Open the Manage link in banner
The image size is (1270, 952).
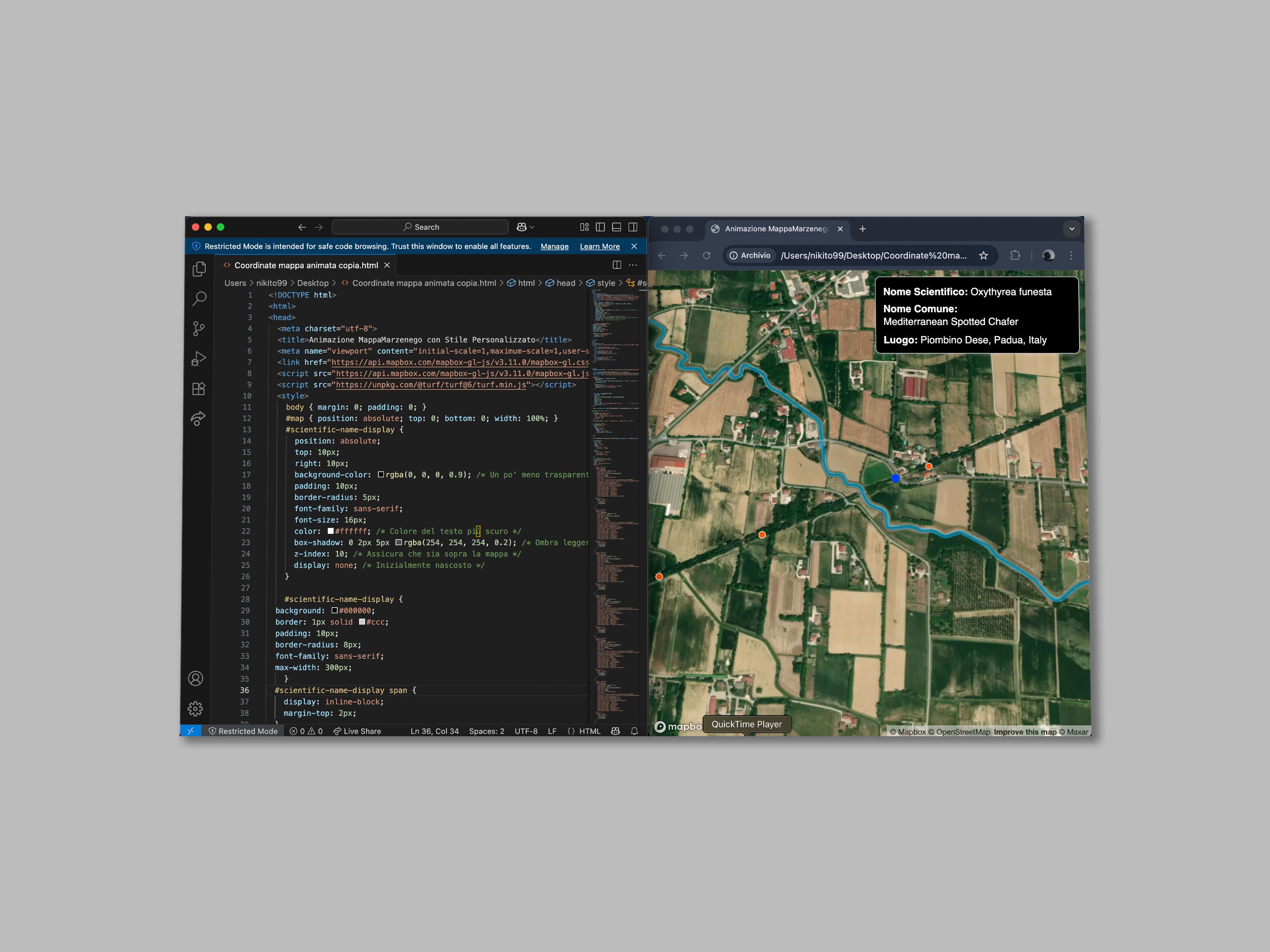point(555,246)
